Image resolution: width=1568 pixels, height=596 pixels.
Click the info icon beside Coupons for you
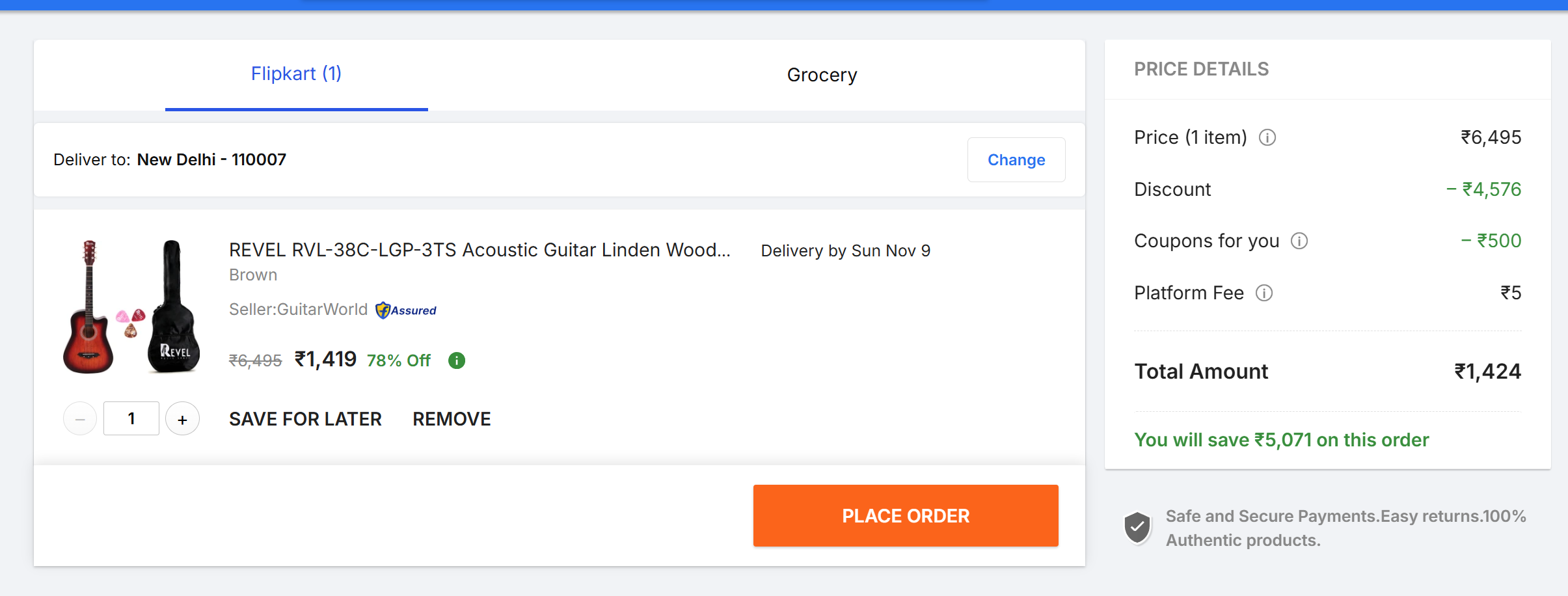(x=1299, y=241)
